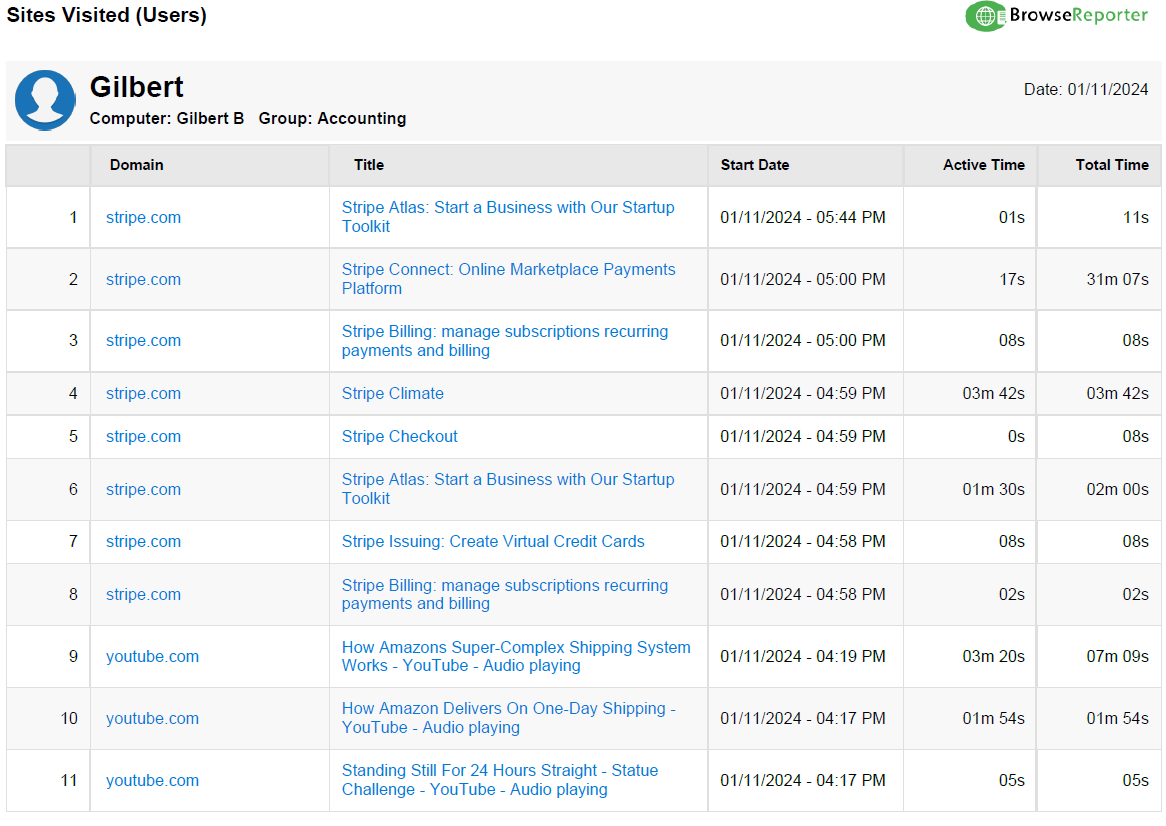Viewport: 1166px width, 826px height.
Task: Open youtube.com domain link in row 9
Action: point(152,656)
